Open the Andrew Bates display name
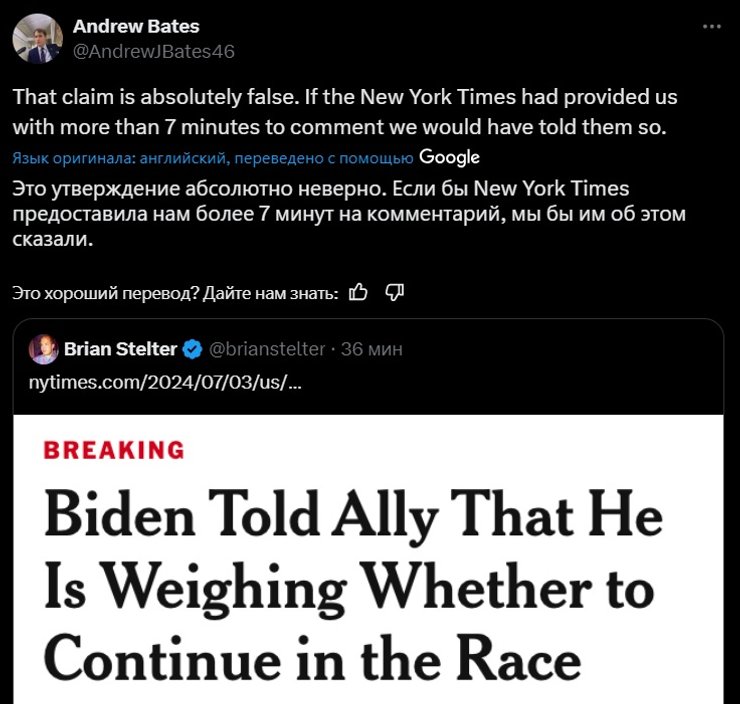Screen dimensions: 740x704 click(137, 27)
